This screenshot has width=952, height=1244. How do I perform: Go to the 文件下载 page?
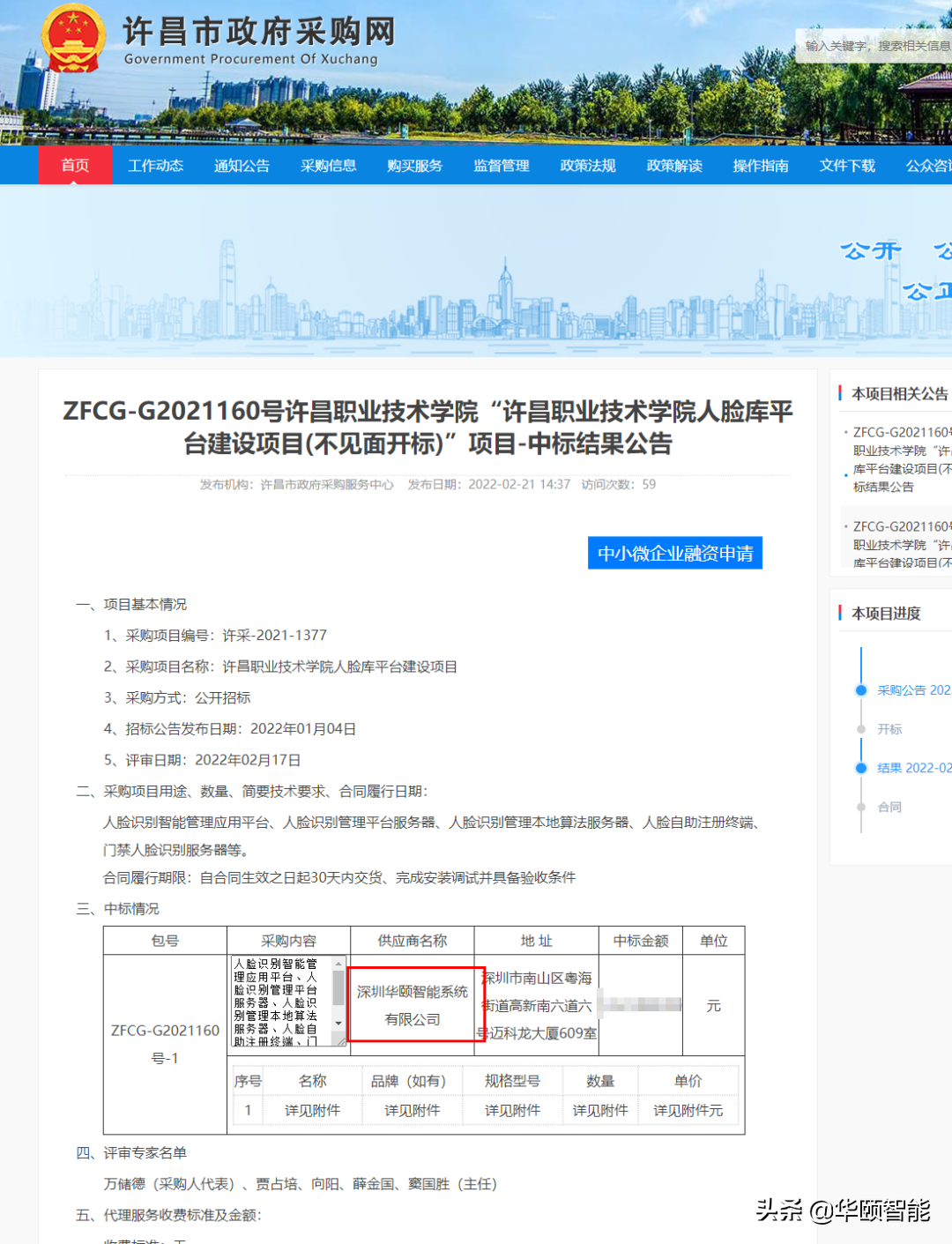[x=847, y=166]
